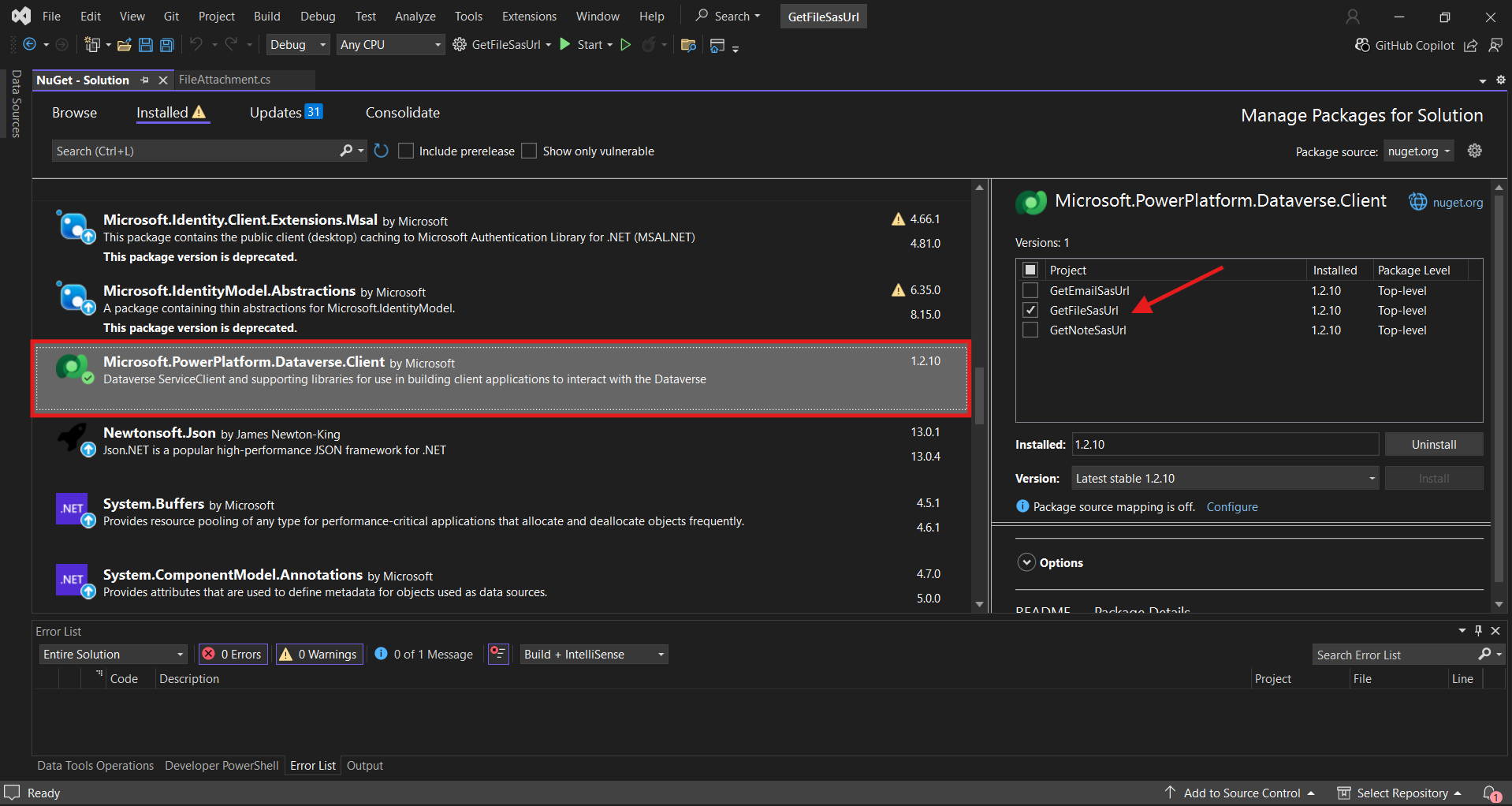Check Show only vulnerable option

click(x=529, y=151)
